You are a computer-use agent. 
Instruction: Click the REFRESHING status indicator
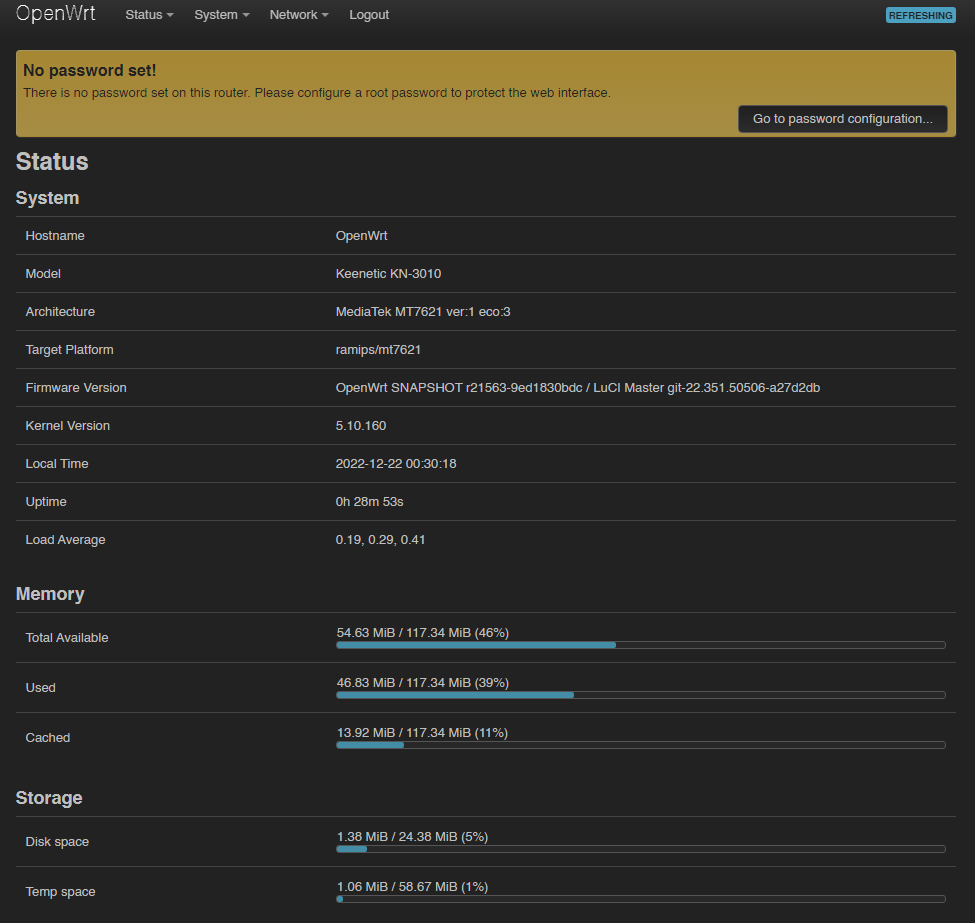coord(920,15)
